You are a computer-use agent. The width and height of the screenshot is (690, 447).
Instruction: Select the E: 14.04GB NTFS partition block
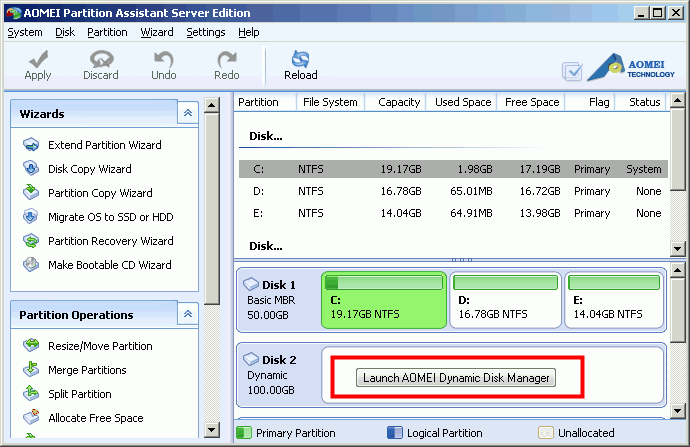tap(614, 300)
